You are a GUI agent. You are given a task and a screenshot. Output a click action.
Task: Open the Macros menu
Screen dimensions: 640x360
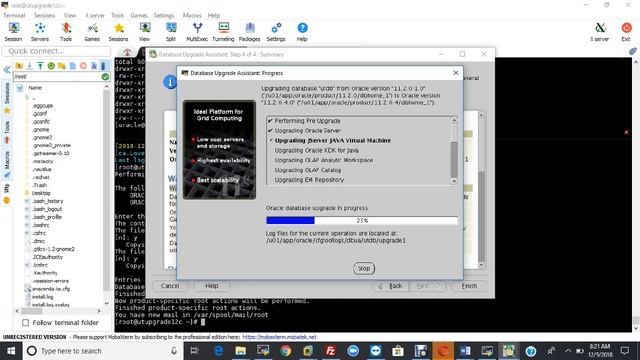point(192,15)
